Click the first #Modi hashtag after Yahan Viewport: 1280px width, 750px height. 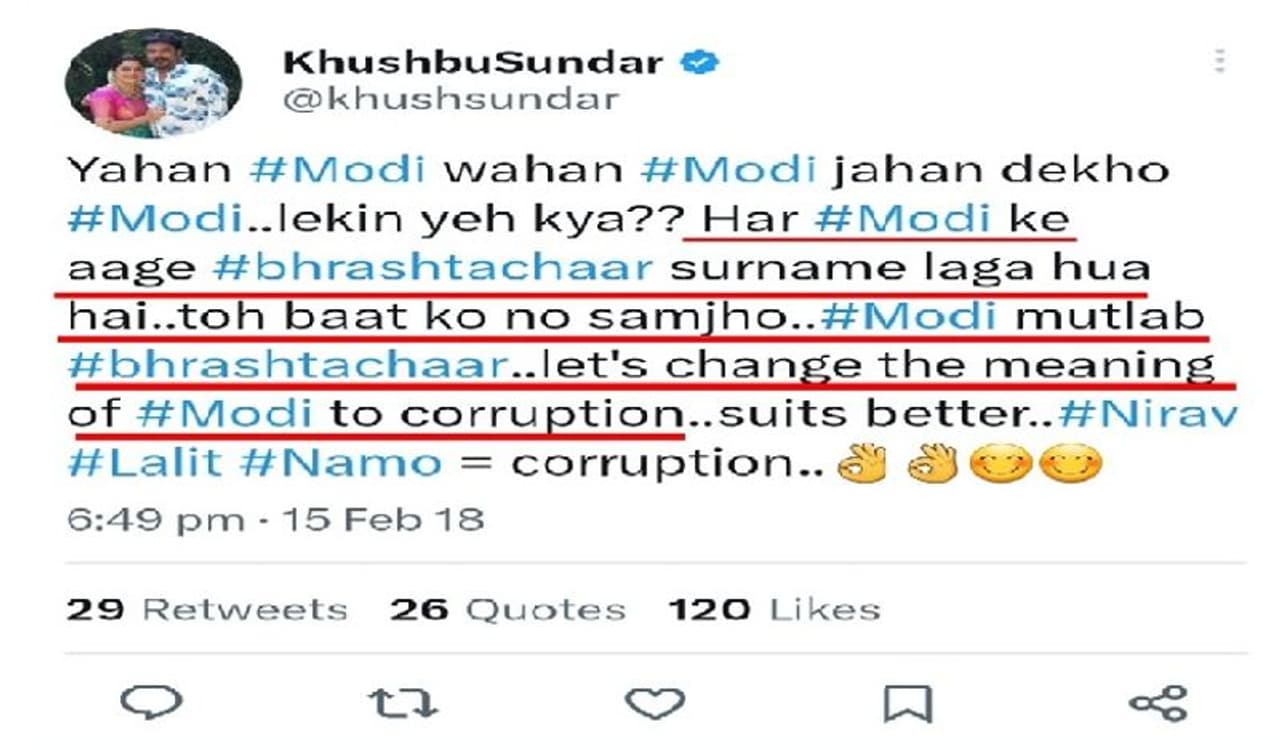click(x=337, y=170)
